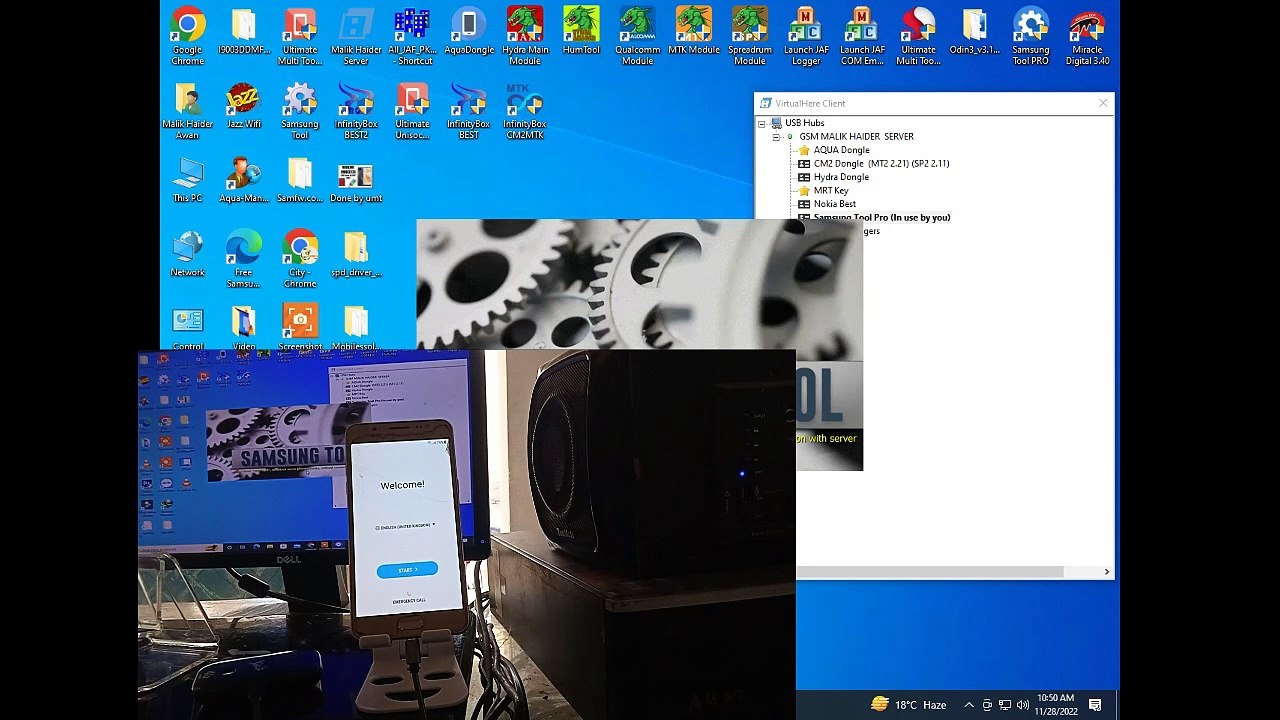Launch the Samsung Tool PRO shortcut
The width and height of the screenshot is (1280, 720).
click(1030, 36)
